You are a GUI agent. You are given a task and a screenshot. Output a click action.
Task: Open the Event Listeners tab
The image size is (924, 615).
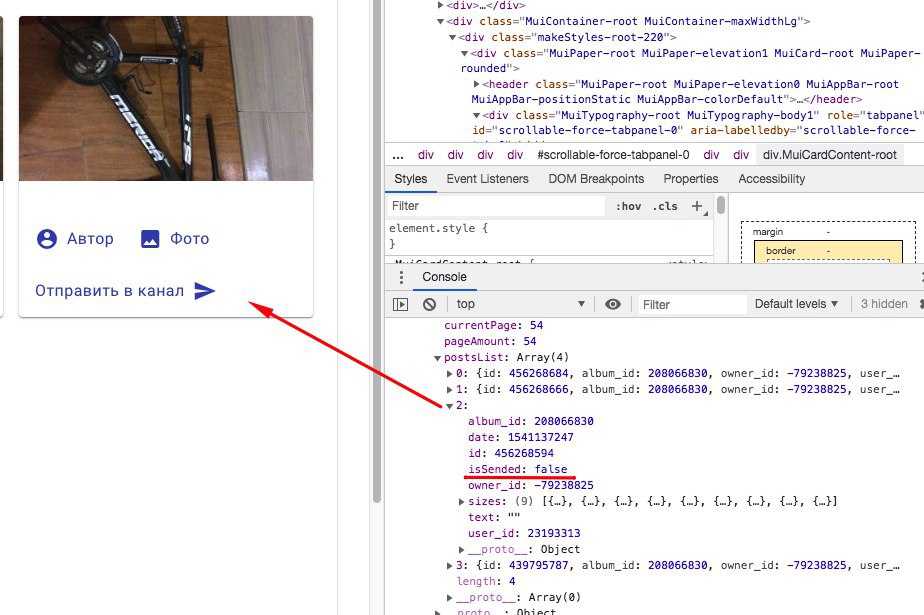(487, 179)
